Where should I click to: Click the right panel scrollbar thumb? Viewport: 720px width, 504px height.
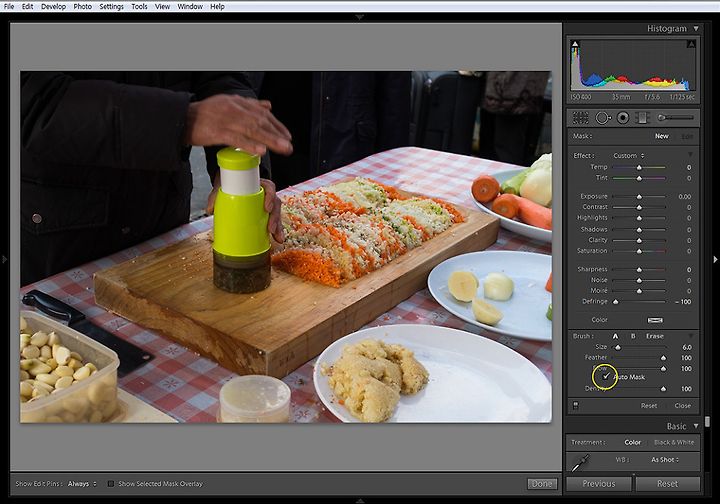(708, 421)
